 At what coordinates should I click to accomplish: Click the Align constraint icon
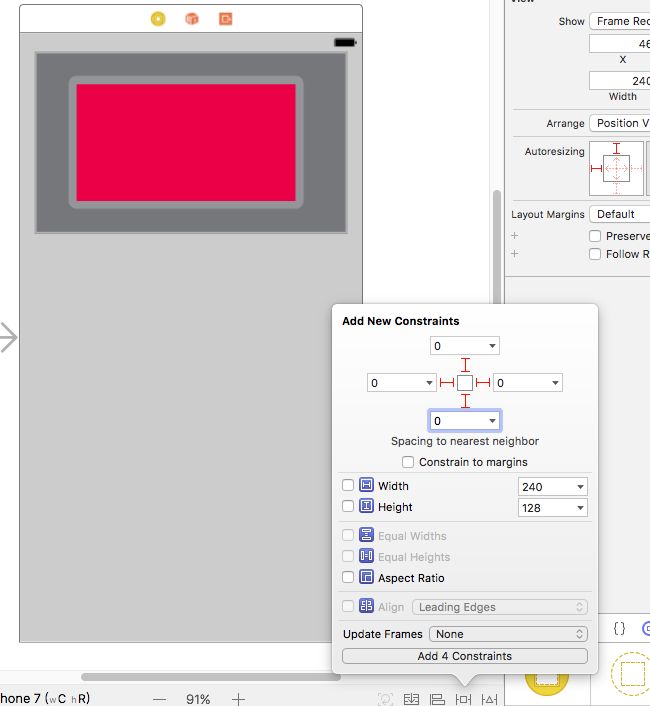click(x=366, y=606)
